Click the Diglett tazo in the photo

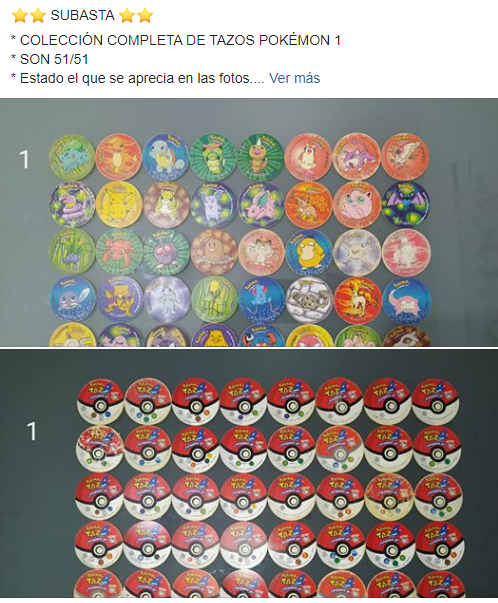tap(214, 252)
